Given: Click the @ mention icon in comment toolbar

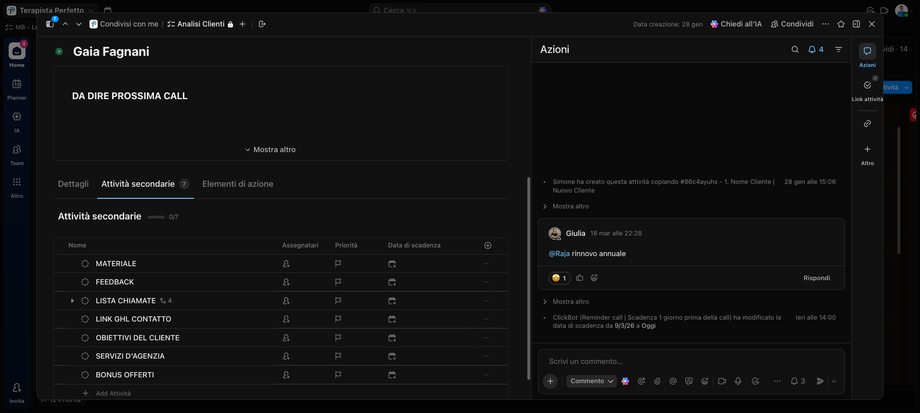Looking at the screenshot, I should 673,381.
